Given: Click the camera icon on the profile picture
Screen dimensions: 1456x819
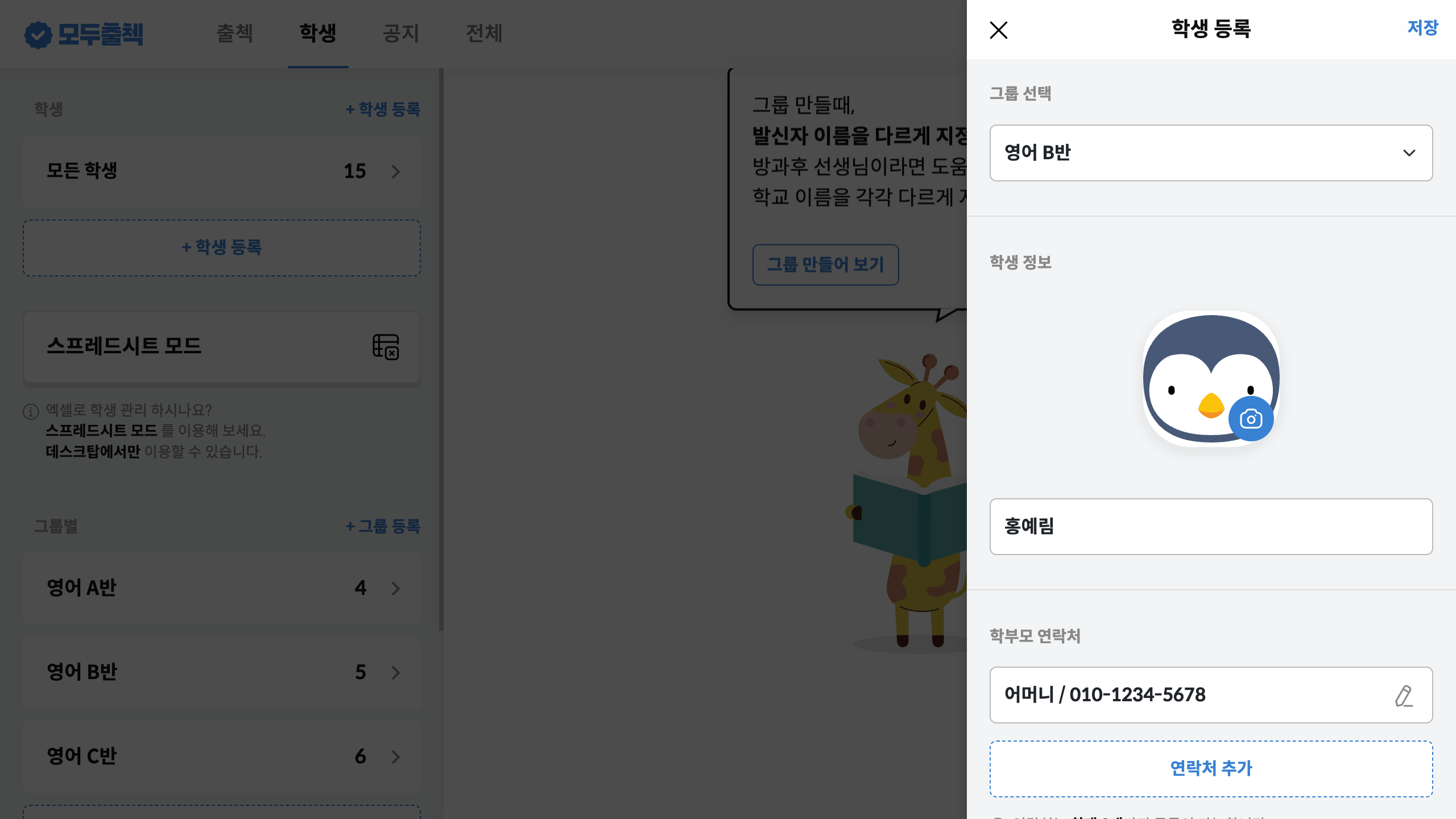Looking at the screenshot, I should coord(1251,419).
